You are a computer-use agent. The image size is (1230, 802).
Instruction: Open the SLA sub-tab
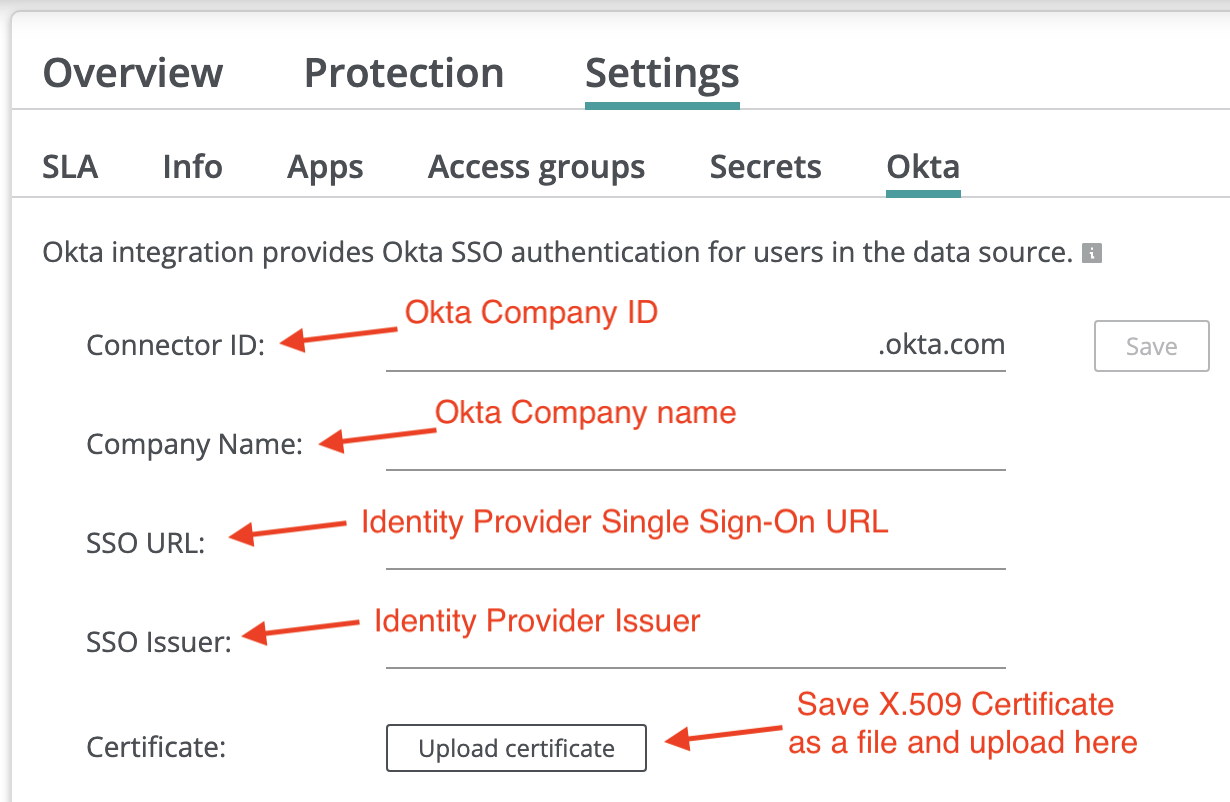(70, 167)
